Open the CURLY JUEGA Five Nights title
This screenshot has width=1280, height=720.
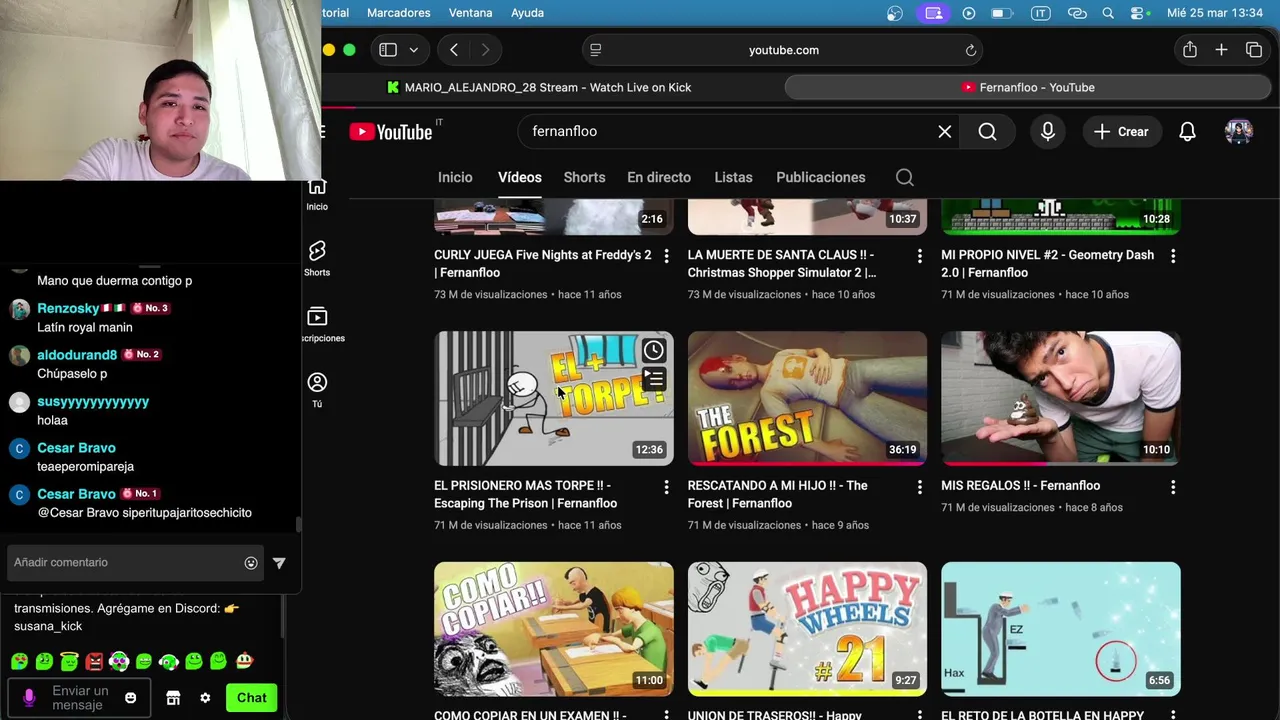coord(543,264)
